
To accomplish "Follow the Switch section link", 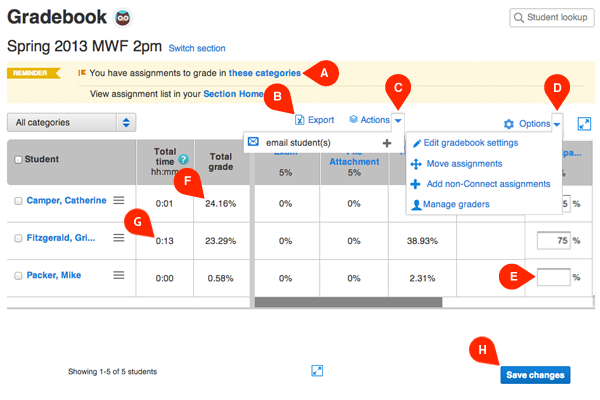I will (x=197, y=48).
